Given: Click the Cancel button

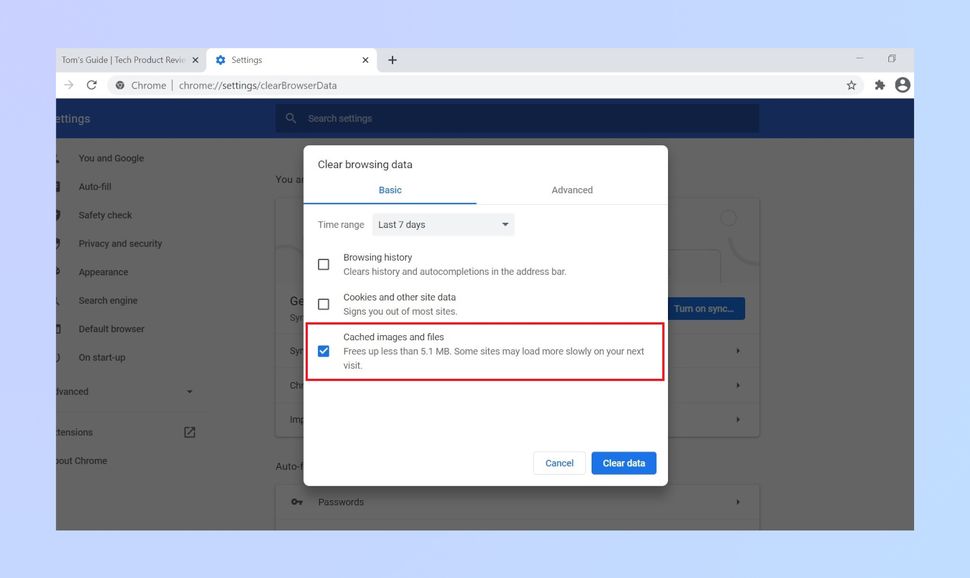Looking at the screenshot, I should coord(558,462).
